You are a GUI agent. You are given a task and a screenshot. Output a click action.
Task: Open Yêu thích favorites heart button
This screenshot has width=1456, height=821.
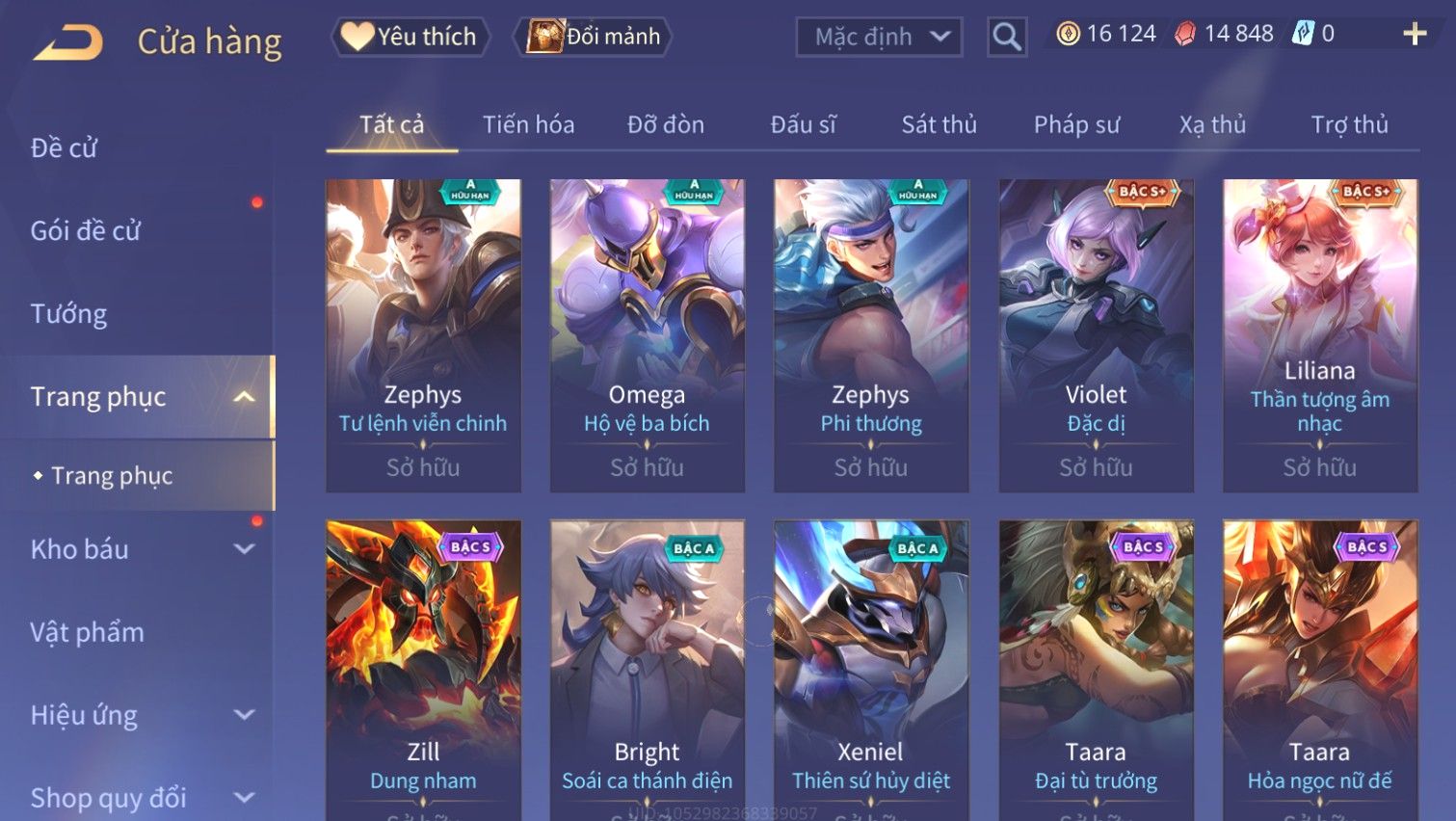coord(410,37)
